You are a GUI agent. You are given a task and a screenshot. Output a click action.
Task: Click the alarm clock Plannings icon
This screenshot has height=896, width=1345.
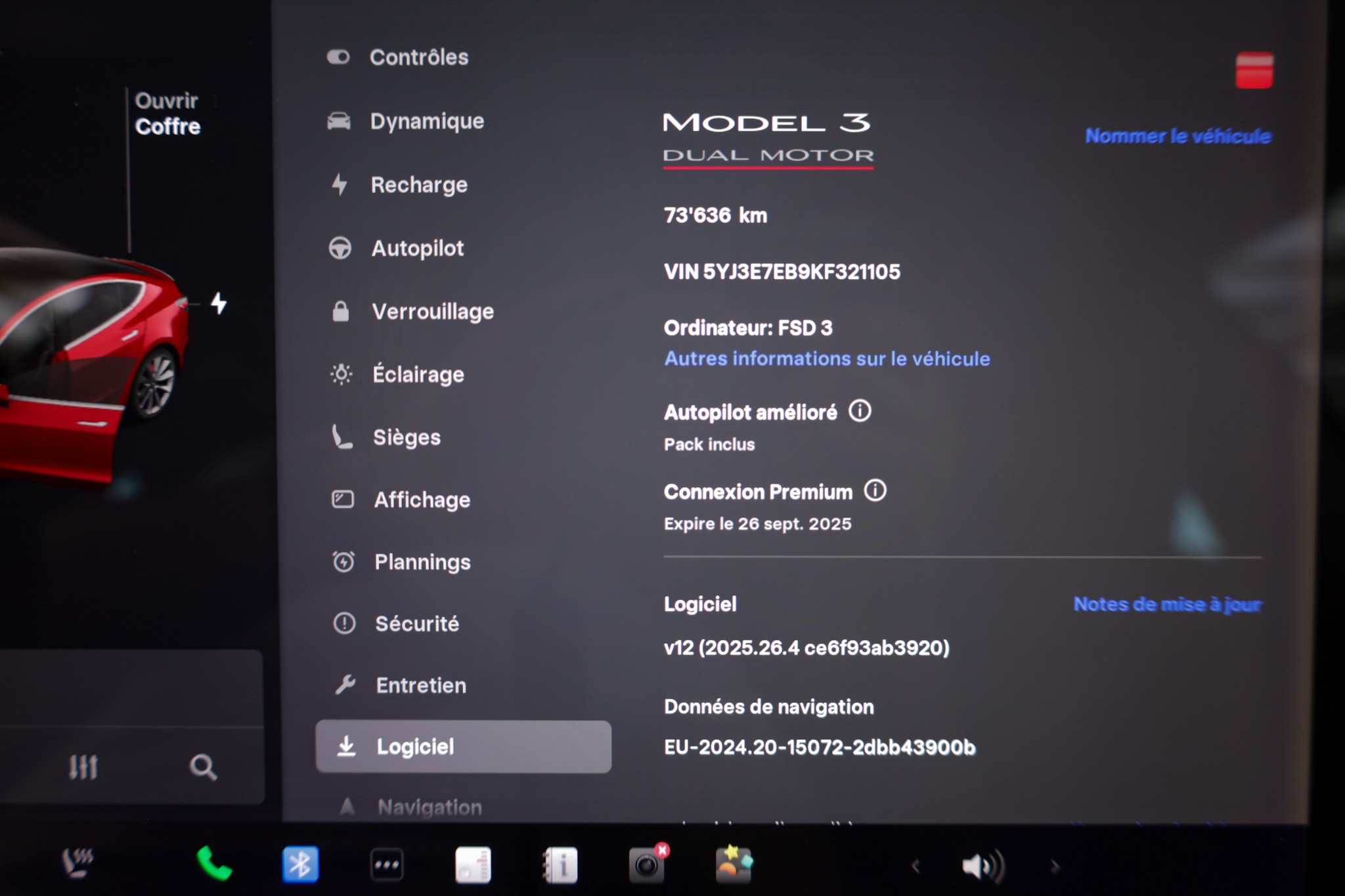pyautogui.click(x=343, y=562)
